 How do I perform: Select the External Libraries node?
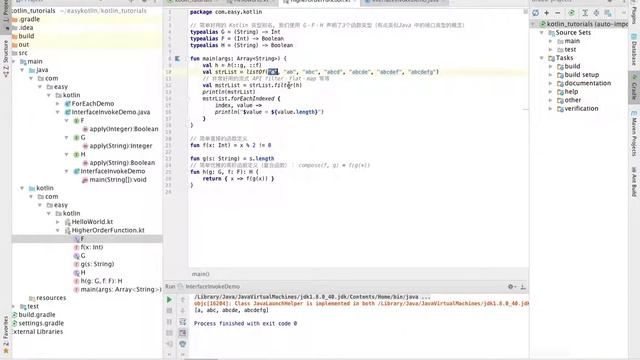coord(38,332)
